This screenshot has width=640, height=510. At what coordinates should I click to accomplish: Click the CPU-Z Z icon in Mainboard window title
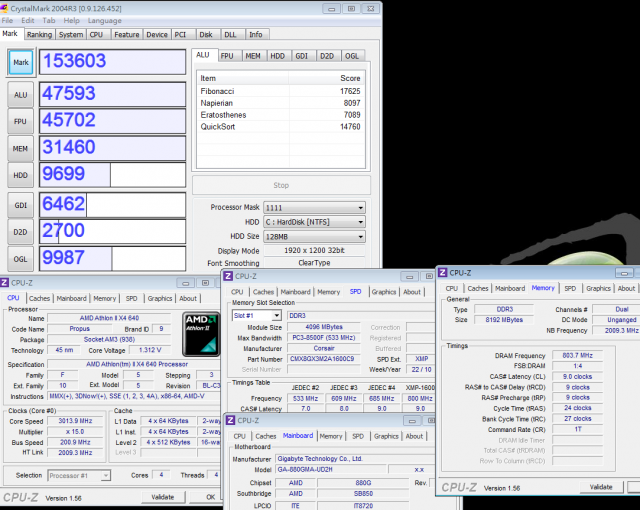tap(231, 420)
